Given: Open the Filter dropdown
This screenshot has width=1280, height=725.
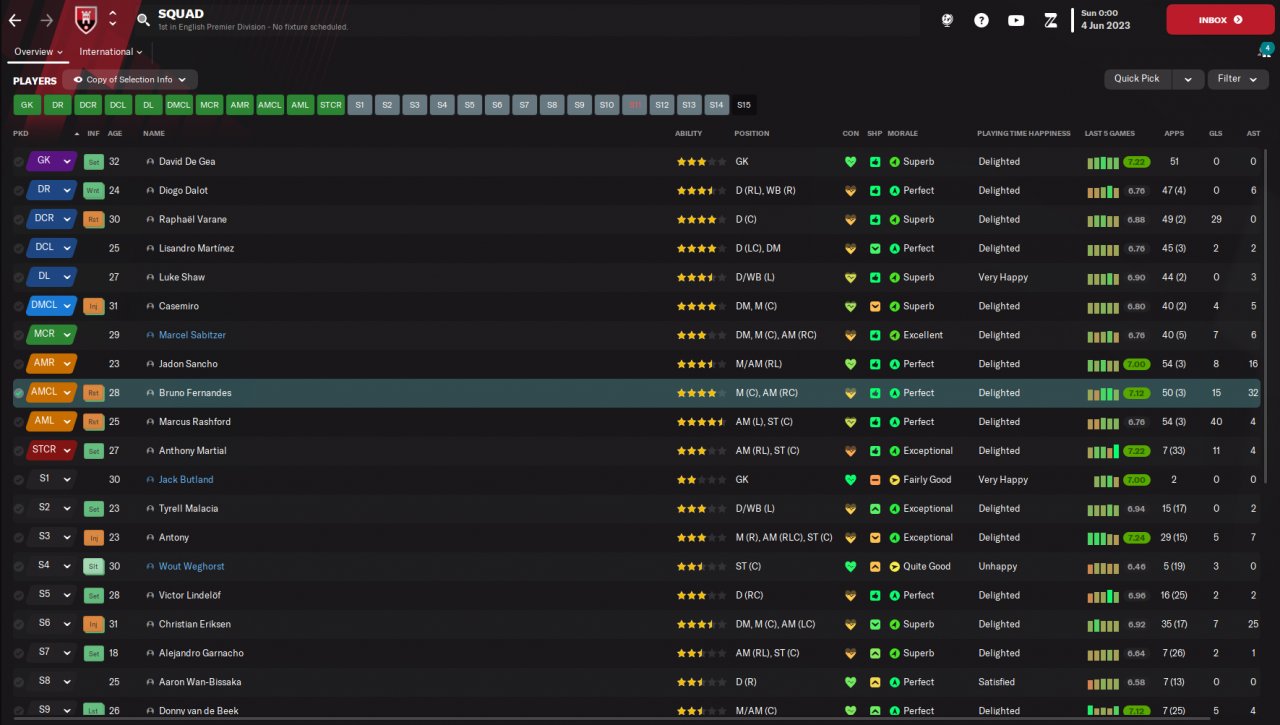Looking at the screenshot, I should 1238,79.
